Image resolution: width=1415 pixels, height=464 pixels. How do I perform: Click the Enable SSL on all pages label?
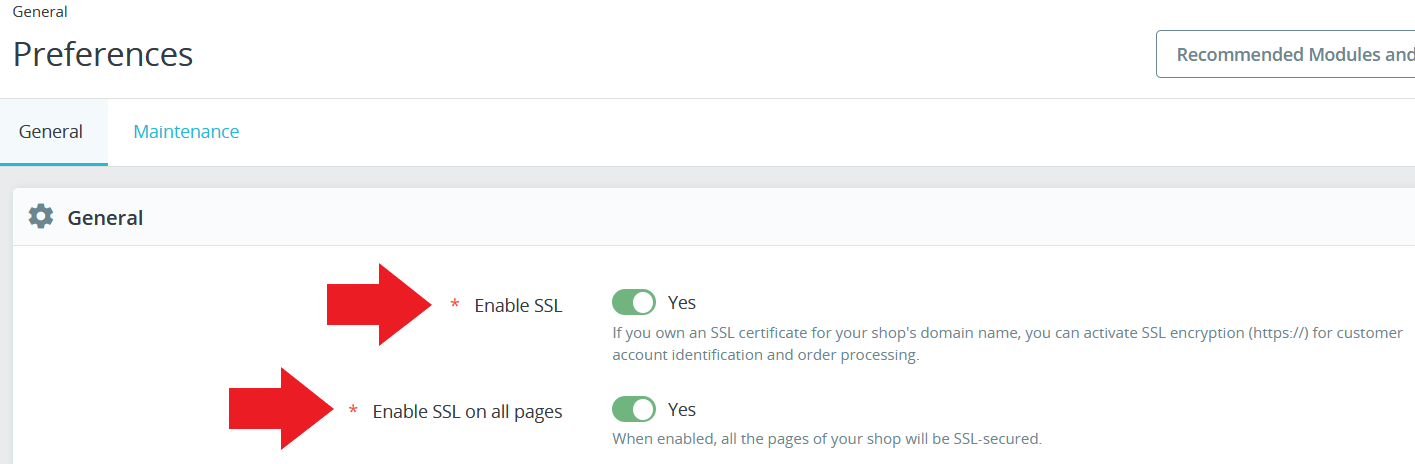[x=467, y=411]
